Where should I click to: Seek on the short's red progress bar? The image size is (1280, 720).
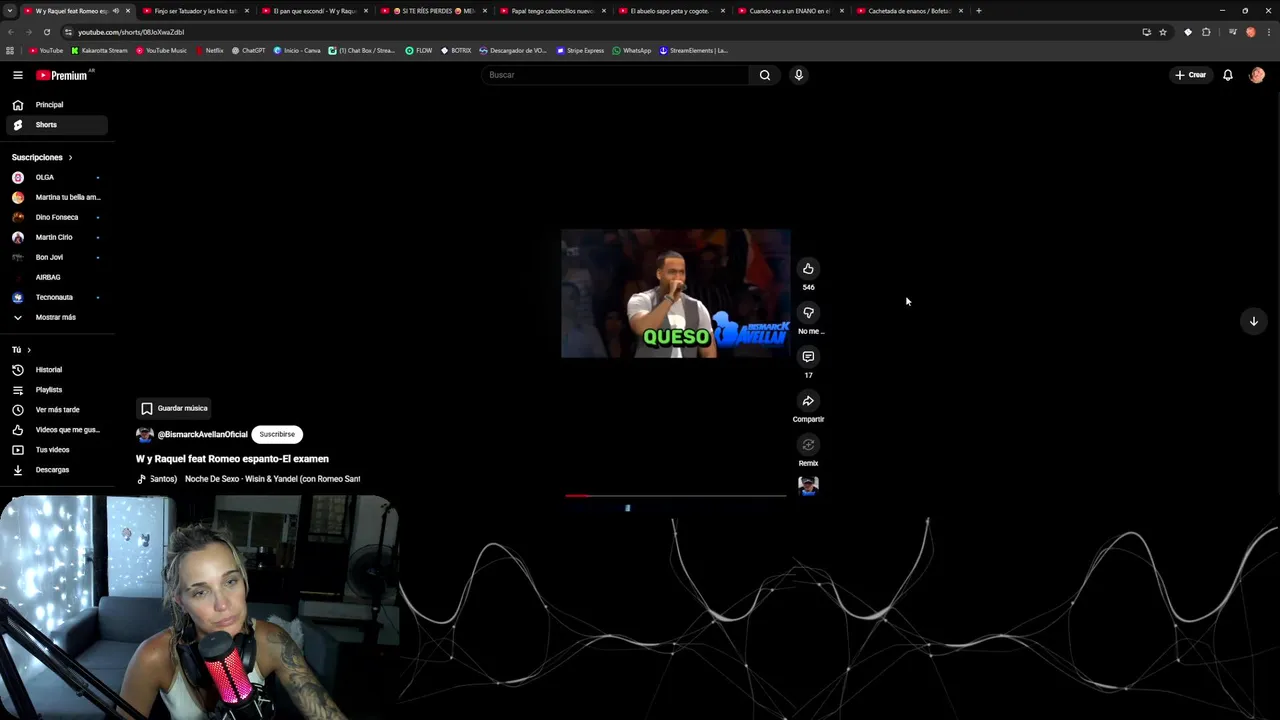(x=676, y=495)
